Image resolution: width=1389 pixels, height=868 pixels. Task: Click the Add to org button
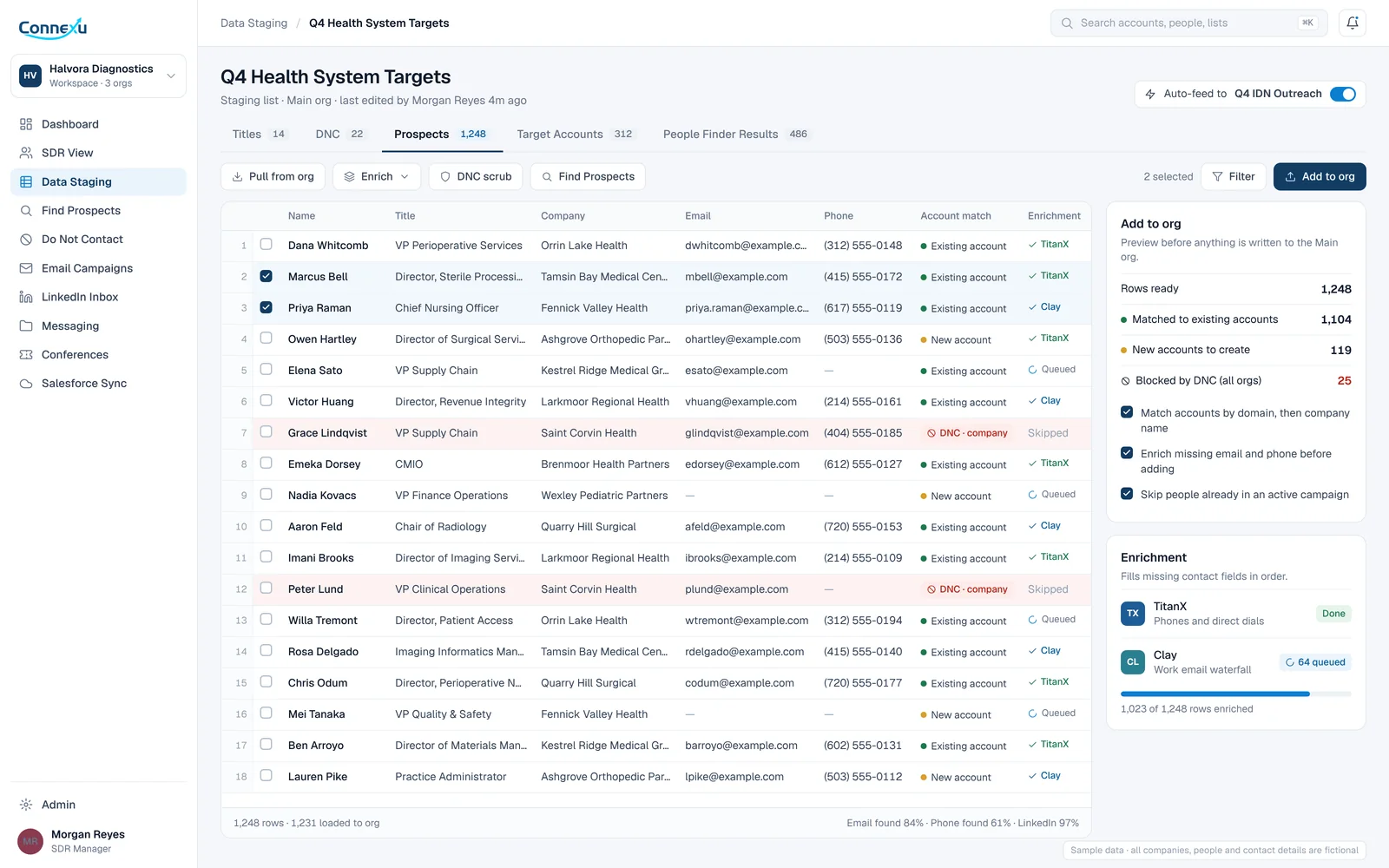tap(1320, 176)
